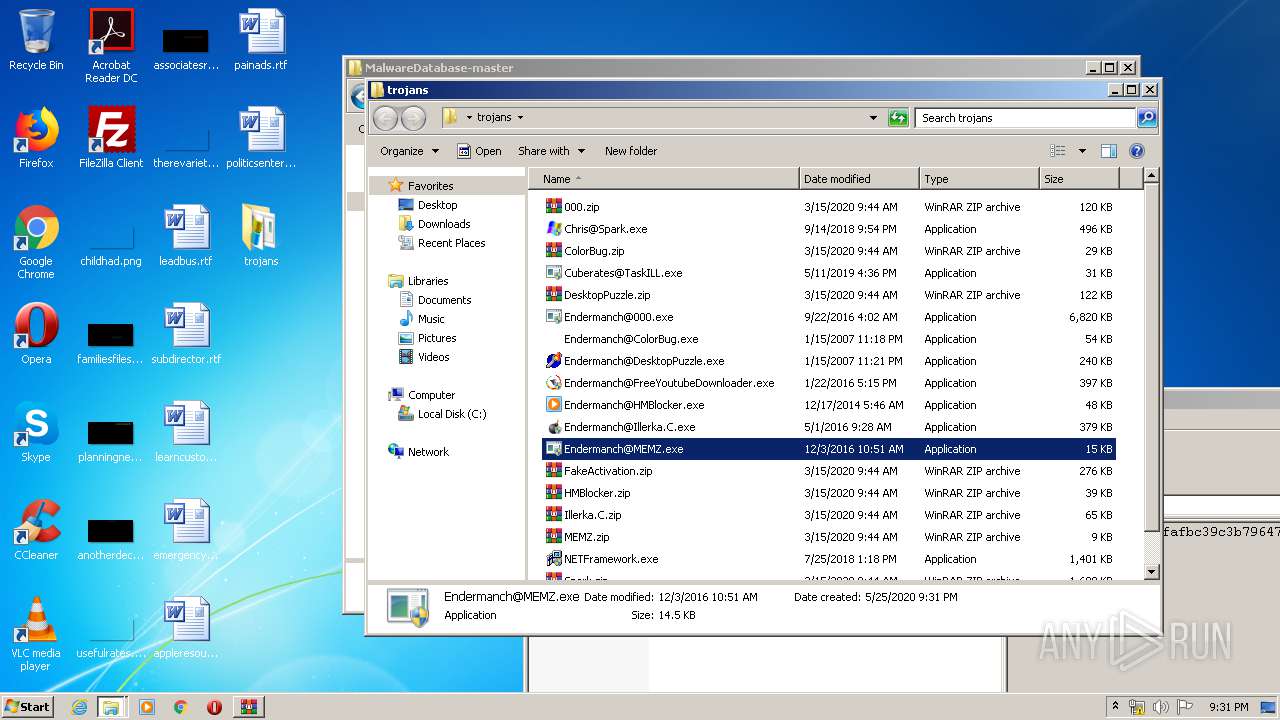Open Recent Places in navigation pane
Screen dimensions: 1280x720
pyautogui.click(x=451, y=243)
